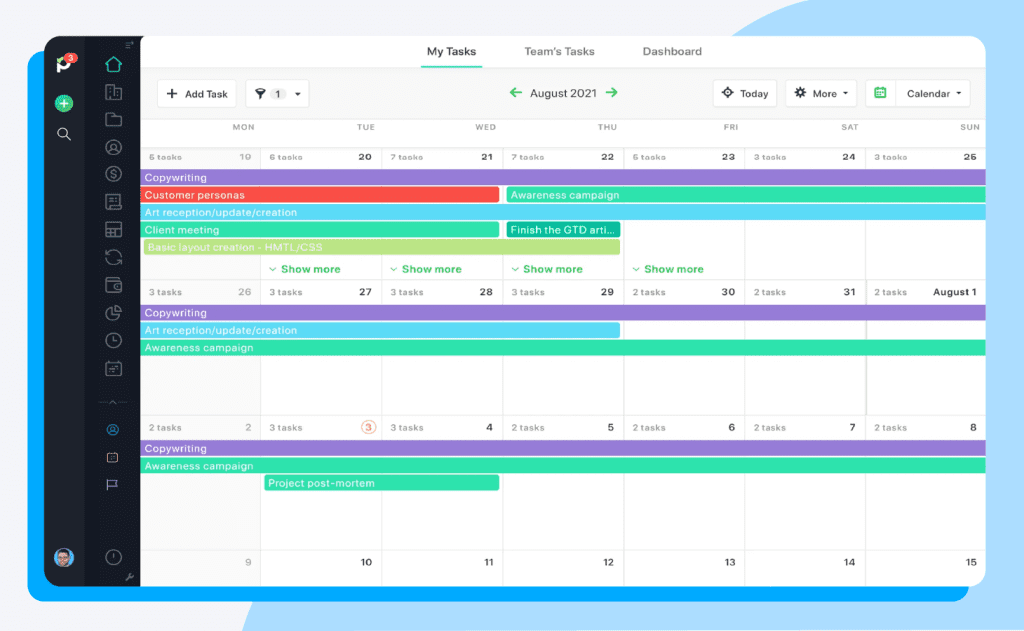Open the Invoices dollar icon
The image size is (1024, 631).
pos(113,173)
